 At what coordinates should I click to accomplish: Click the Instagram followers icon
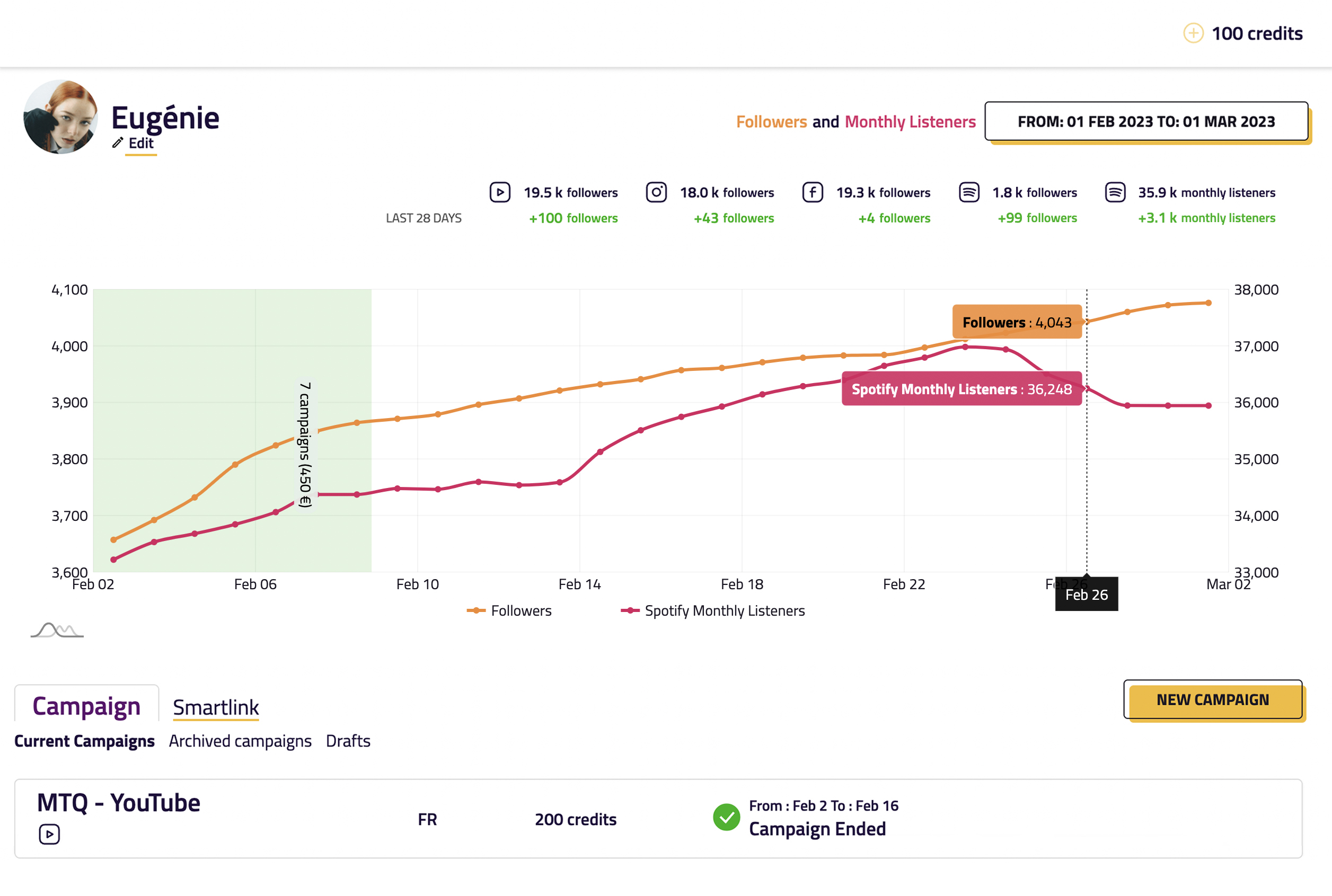point(656,192)
